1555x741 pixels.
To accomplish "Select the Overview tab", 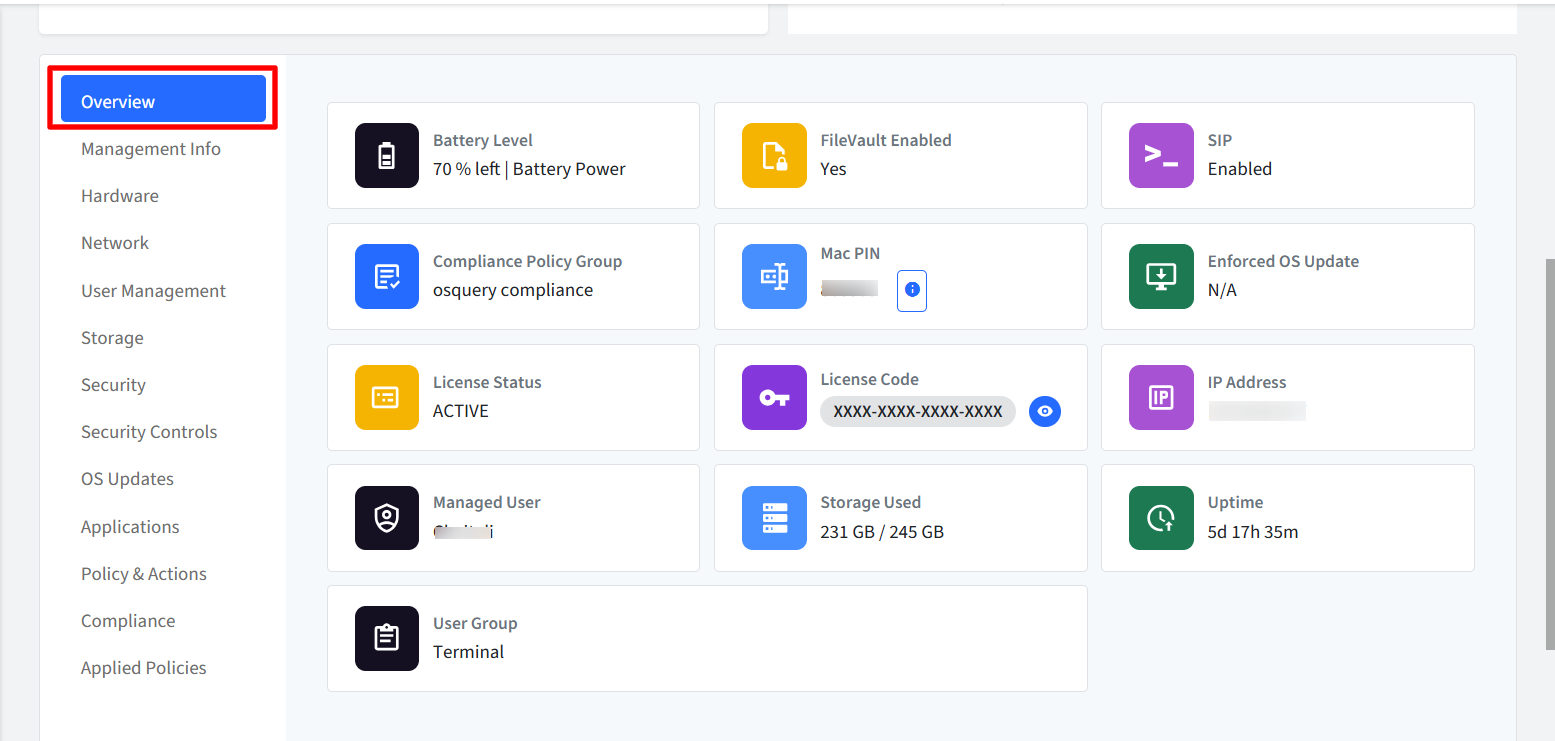I will (x=163, y=99).
